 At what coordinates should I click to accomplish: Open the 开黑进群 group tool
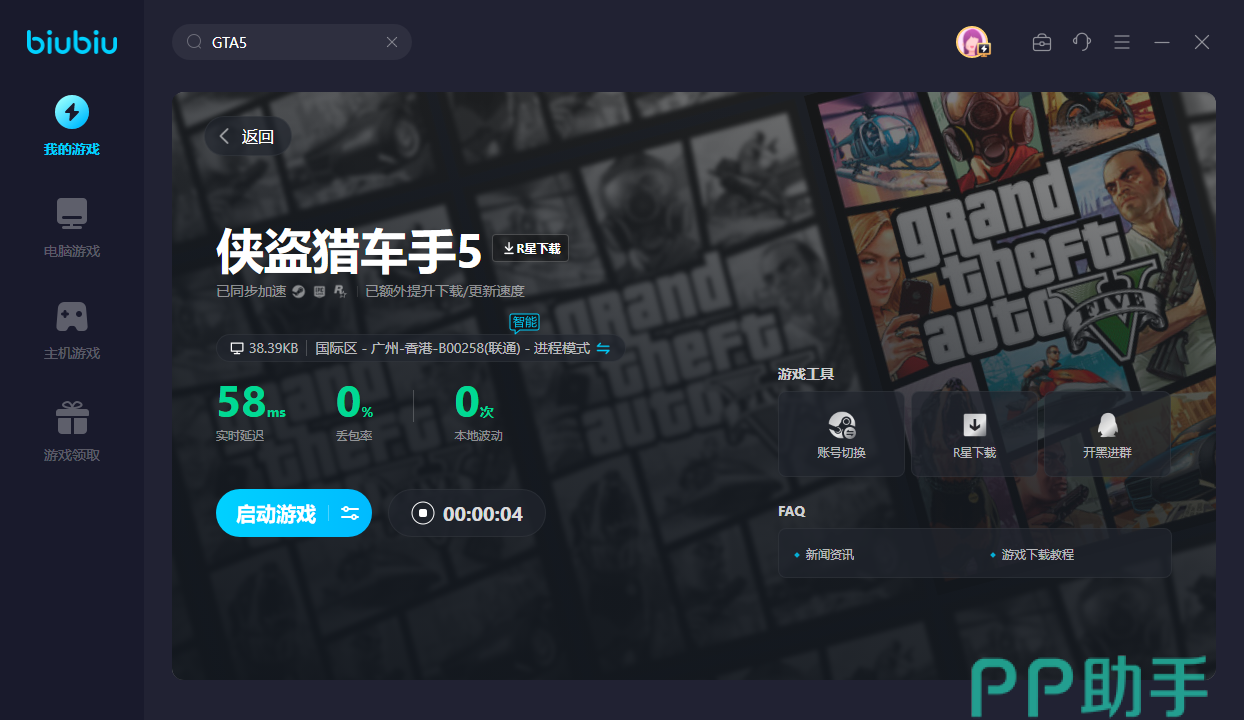point(1107,434)
